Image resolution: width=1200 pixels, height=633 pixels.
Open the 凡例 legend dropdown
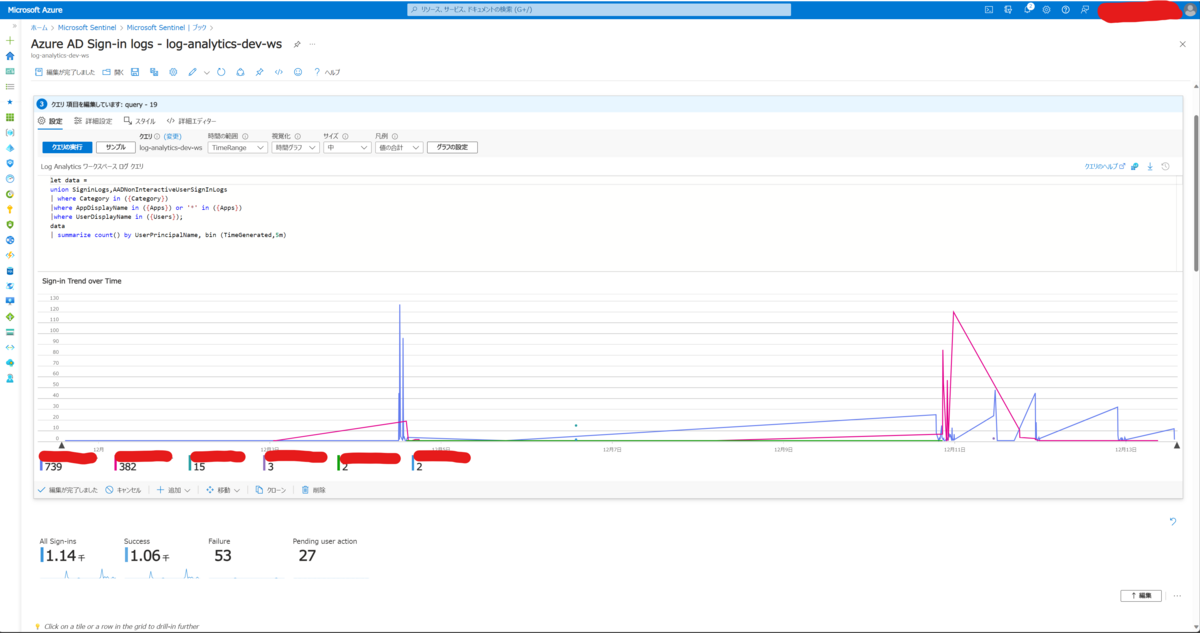point(399,147)
